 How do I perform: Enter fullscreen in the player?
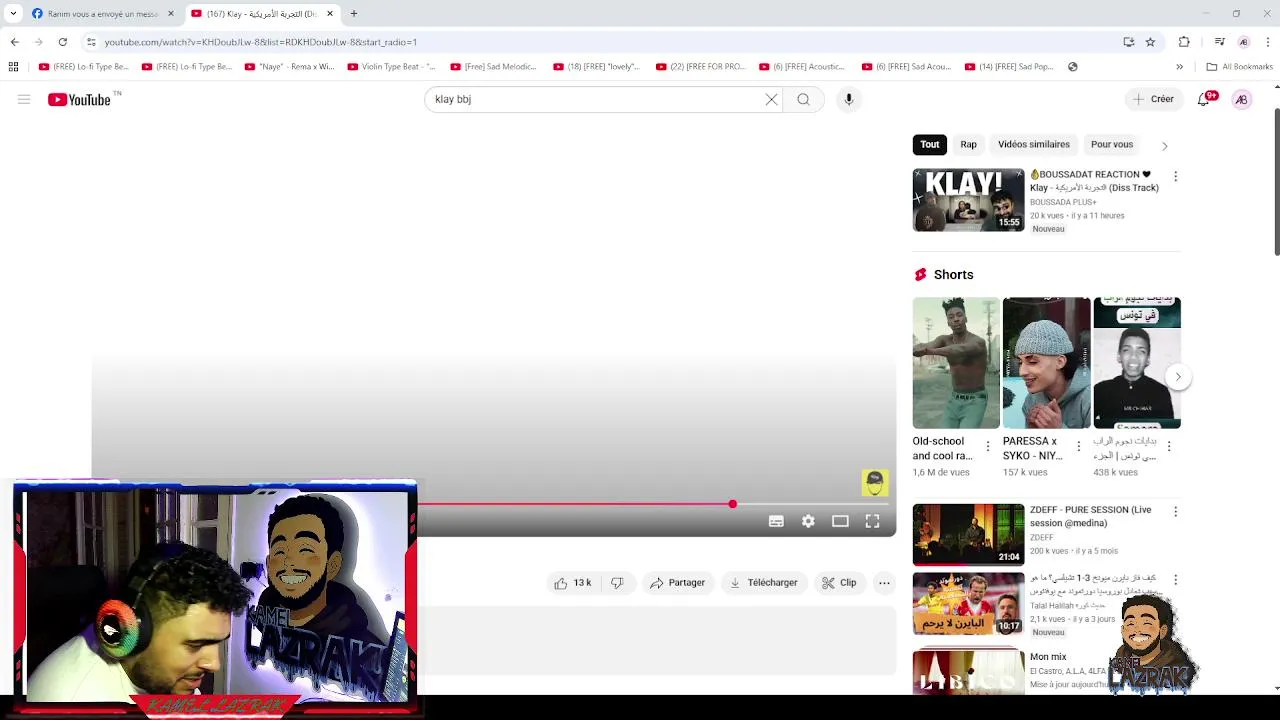[872, 521]
